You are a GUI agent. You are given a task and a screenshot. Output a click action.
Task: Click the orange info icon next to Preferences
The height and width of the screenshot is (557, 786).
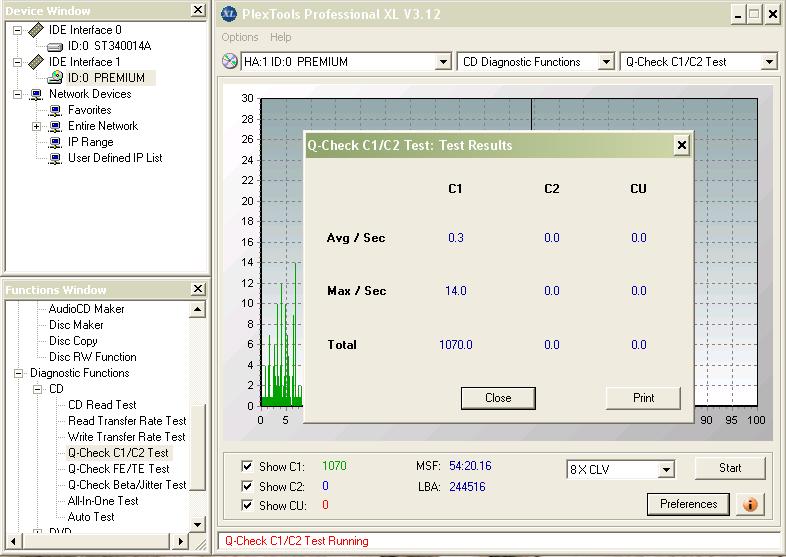750,504
